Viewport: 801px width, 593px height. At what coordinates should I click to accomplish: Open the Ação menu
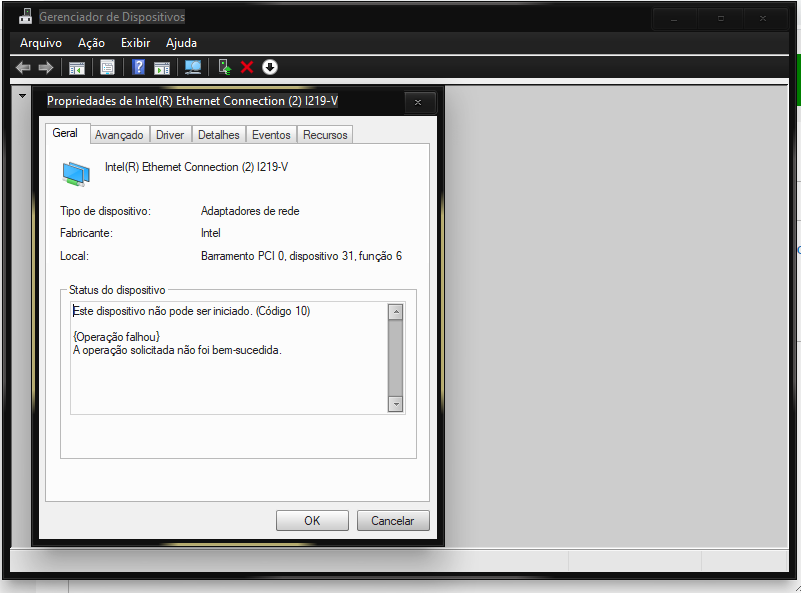click(x=91, y=43)
